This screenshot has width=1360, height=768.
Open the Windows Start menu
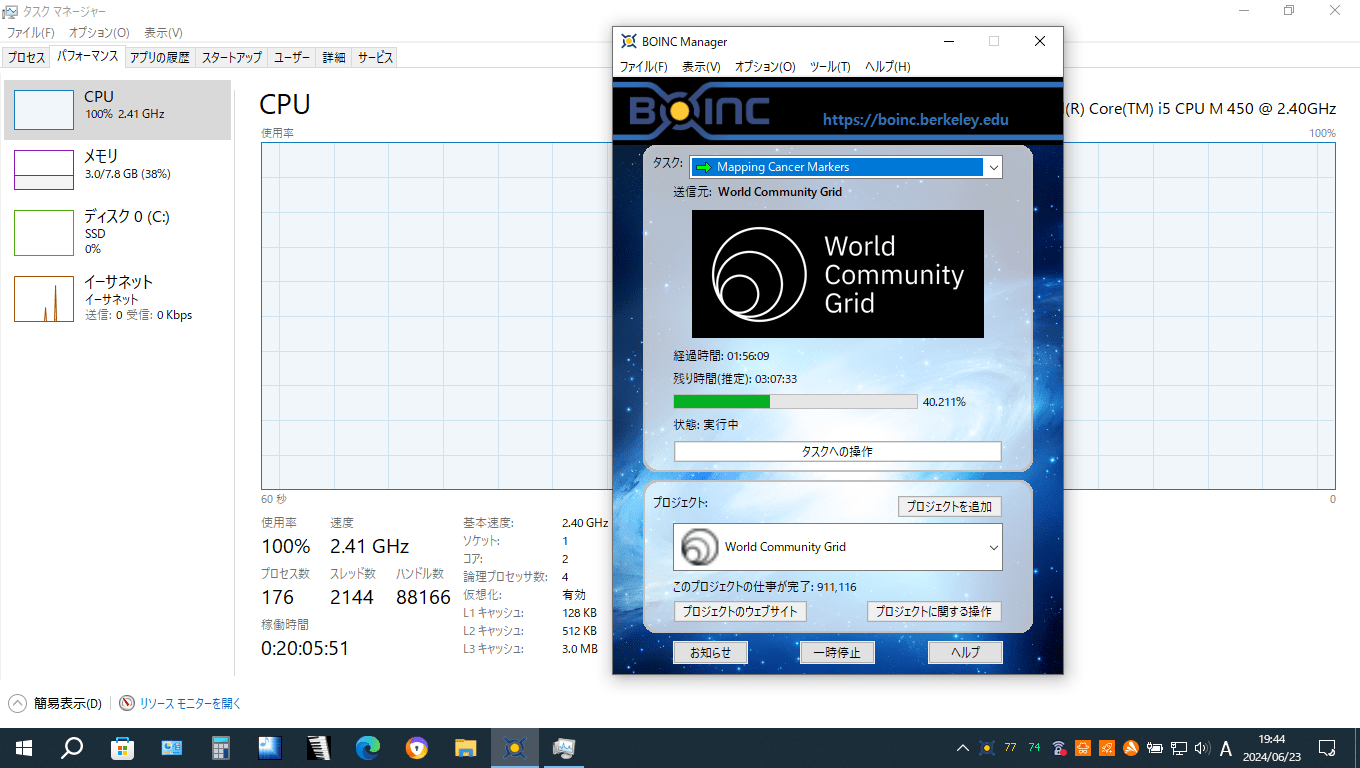pos(24,747)
